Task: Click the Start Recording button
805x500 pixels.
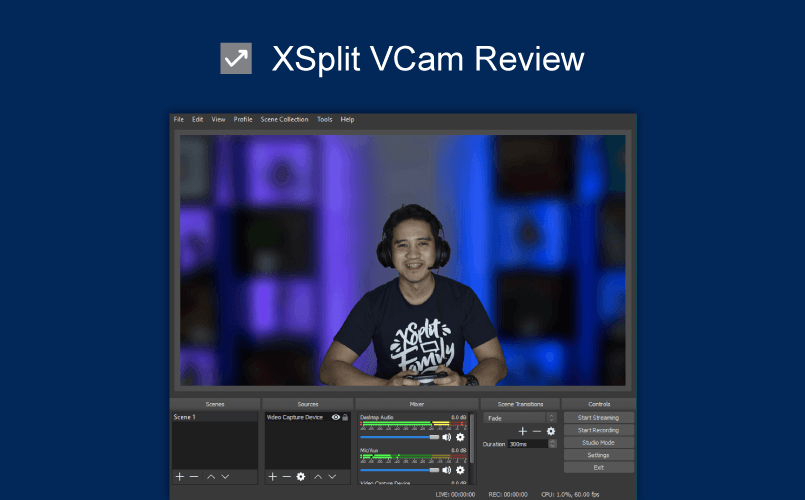Action: coord(599,430)
